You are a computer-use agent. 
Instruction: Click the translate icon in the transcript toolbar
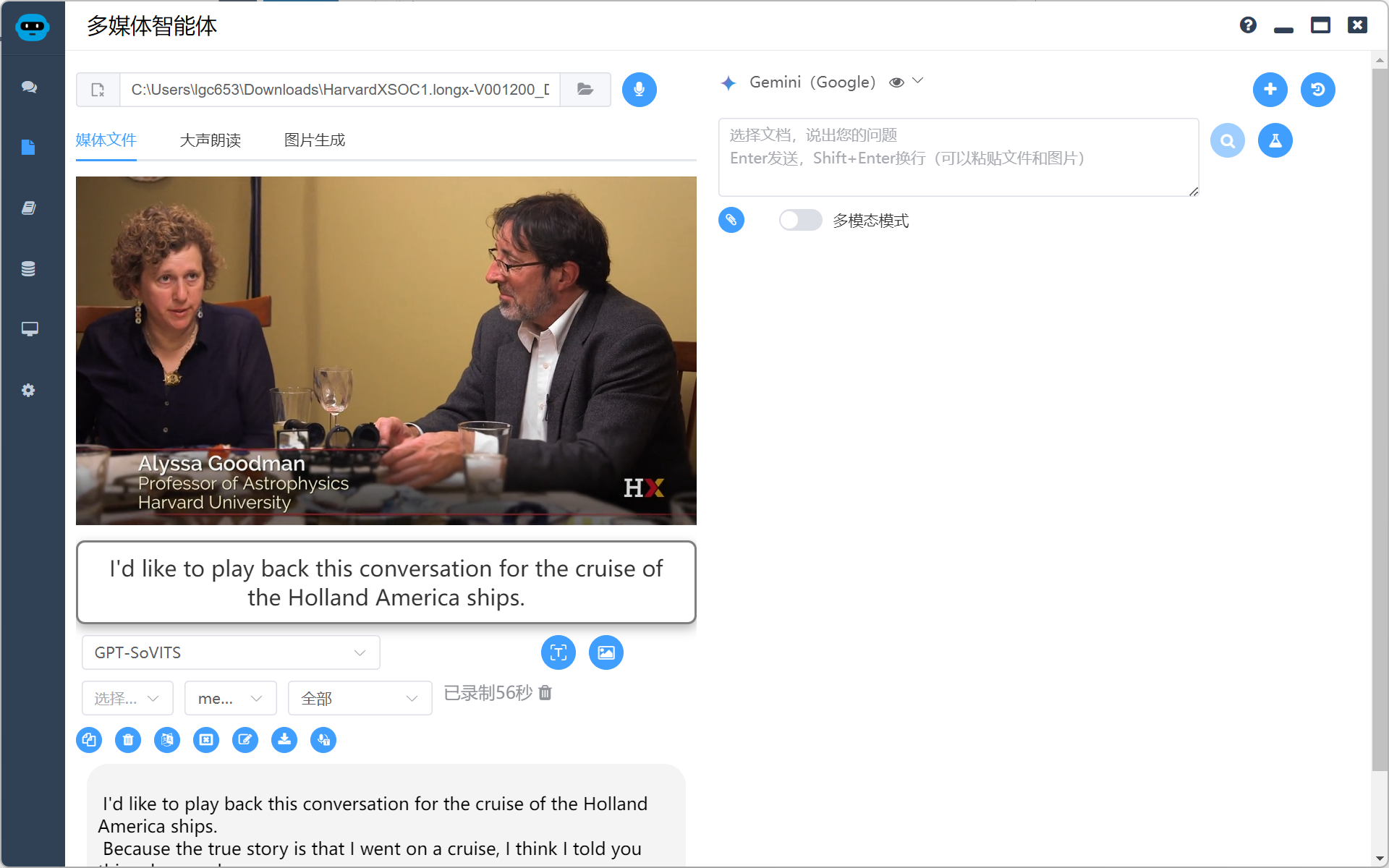(x=167, y=740)
